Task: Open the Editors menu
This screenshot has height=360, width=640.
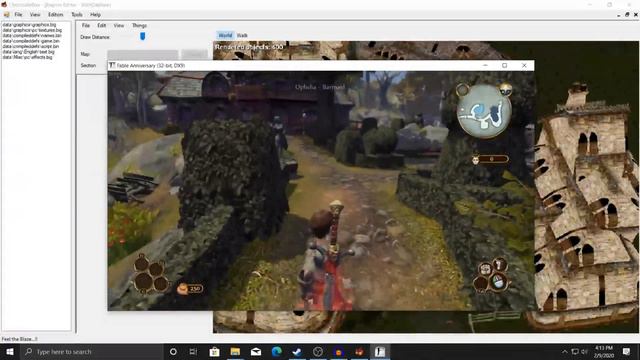Action: coord(56,15)
